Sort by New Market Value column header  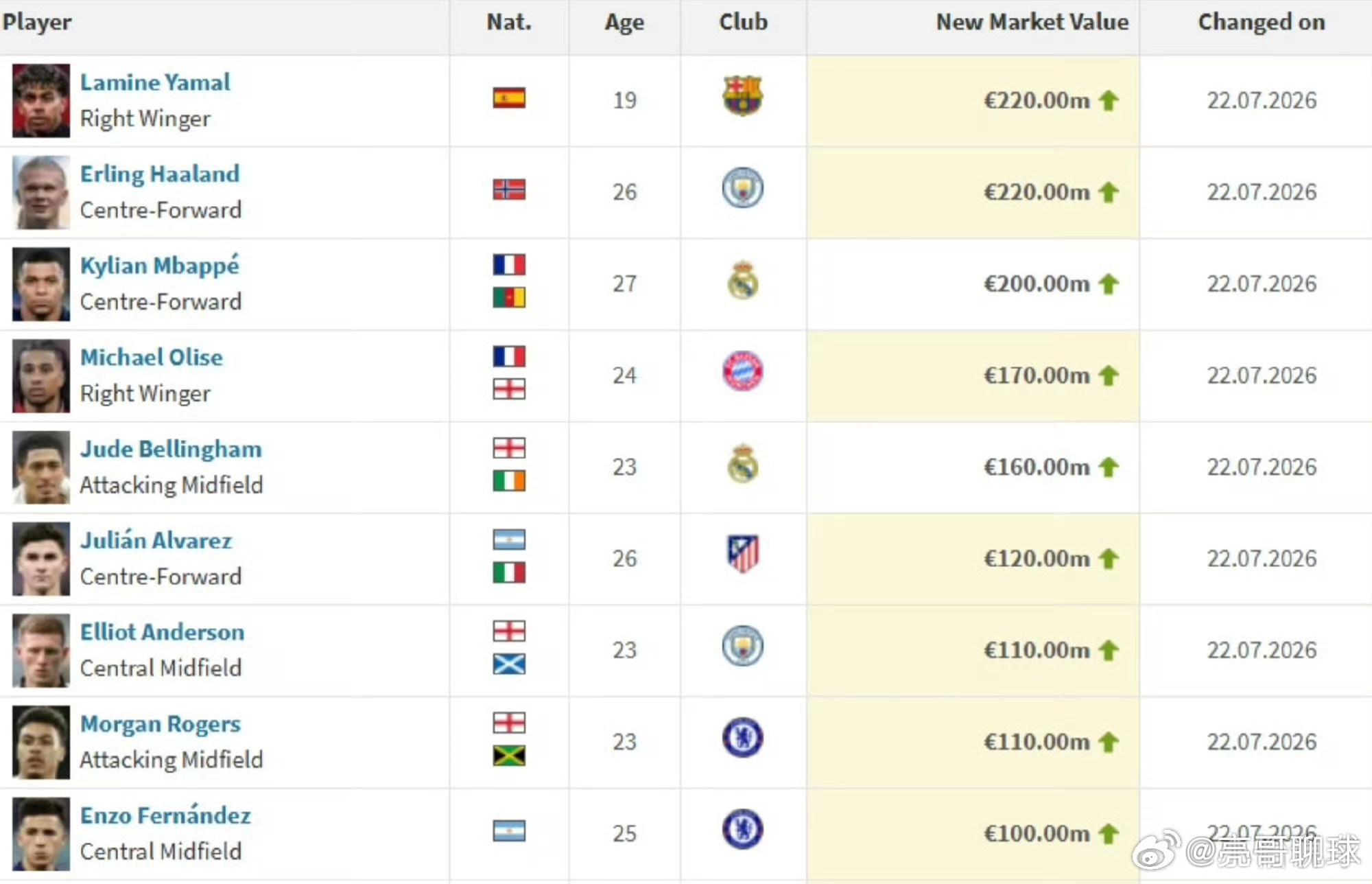pos(1032,22)
